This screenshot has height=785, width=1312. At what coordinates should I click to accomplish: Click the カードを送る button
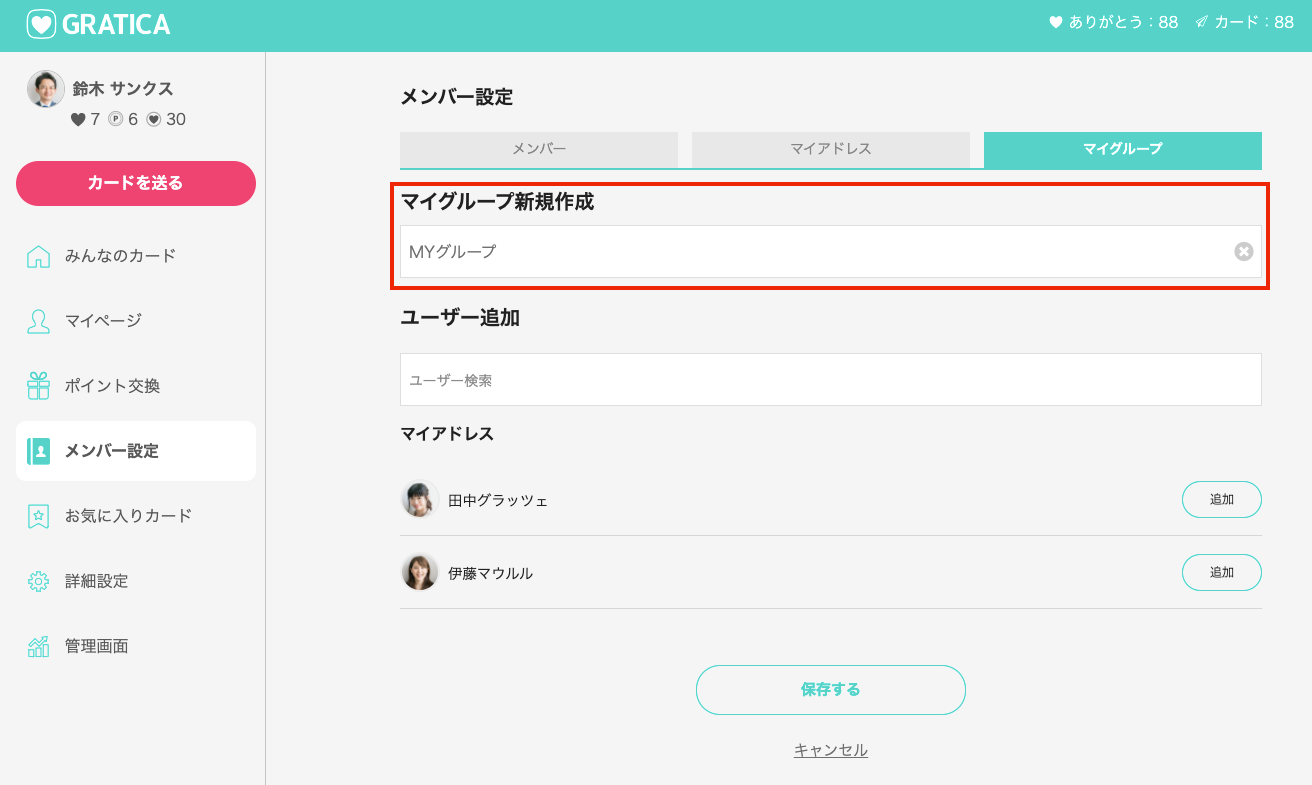[x=136, y=183]
